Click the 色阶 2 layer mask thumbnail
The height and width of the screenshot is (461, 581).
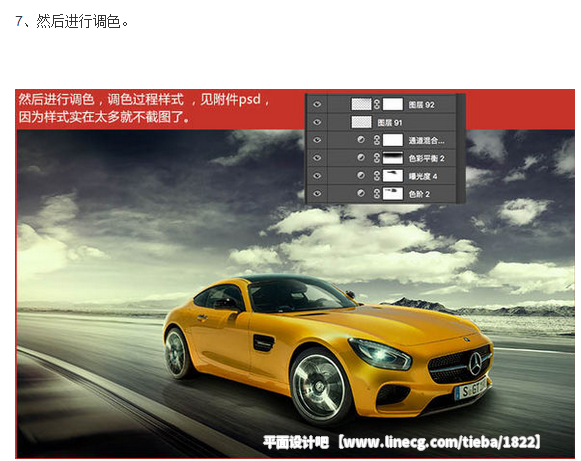pyautogui.click(x=393, y=193)
